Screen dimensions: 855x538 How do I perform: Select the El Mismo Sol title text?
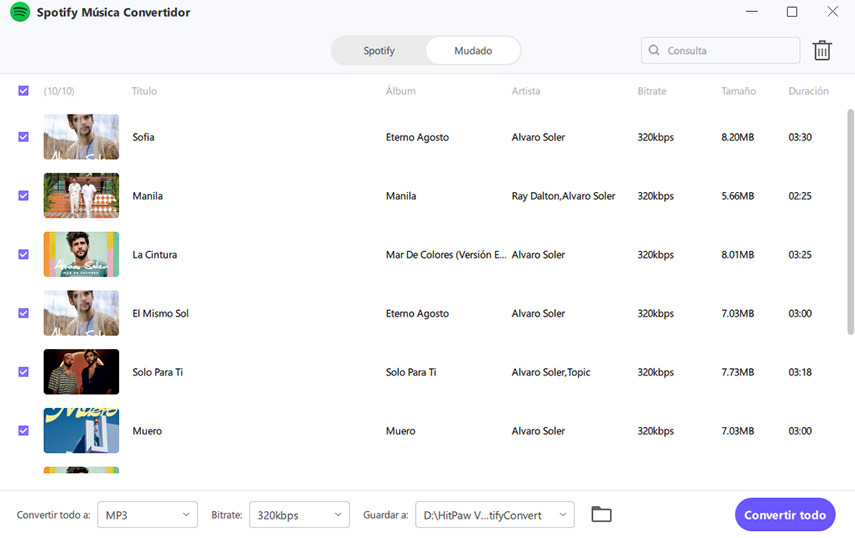(x=160, y=313)
